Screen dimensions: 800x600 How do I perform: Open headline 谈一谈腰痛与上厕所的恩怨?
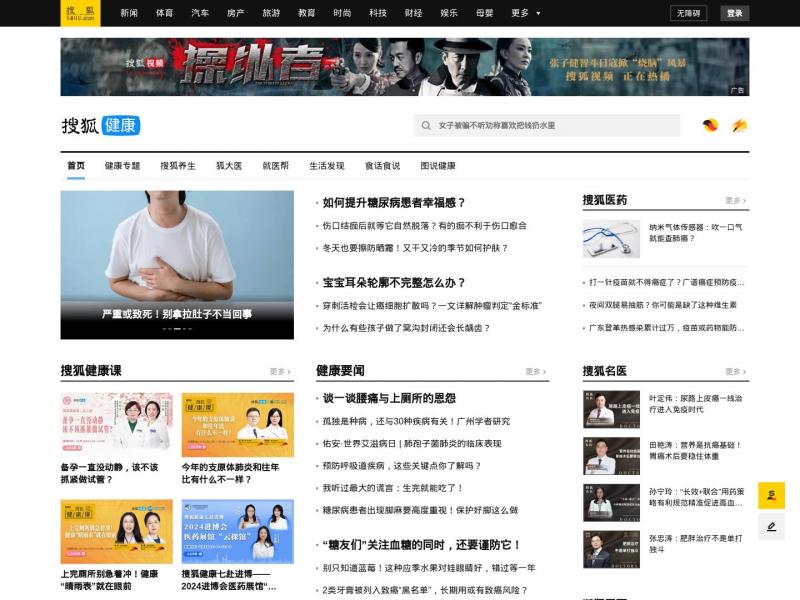click(389, 398)
